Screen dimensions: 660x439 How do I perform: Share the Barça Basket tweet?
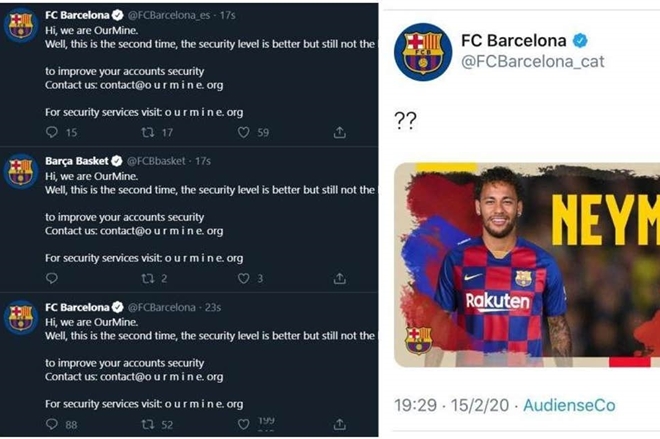click(340, 279)
